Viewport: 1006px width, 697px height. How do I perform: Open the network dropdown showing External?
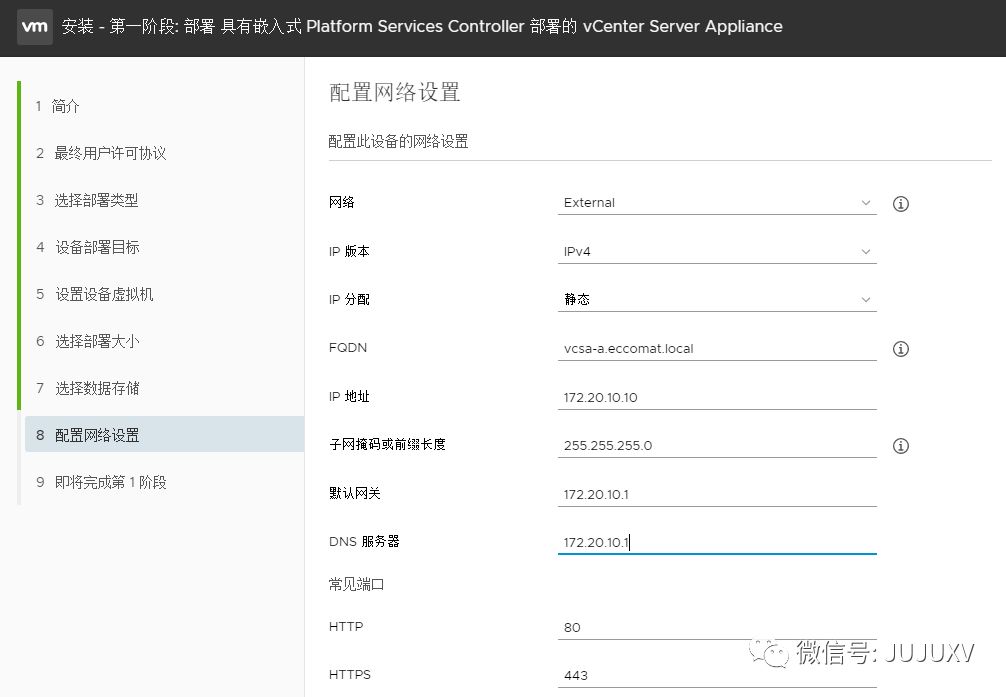[x=717, y=203]
